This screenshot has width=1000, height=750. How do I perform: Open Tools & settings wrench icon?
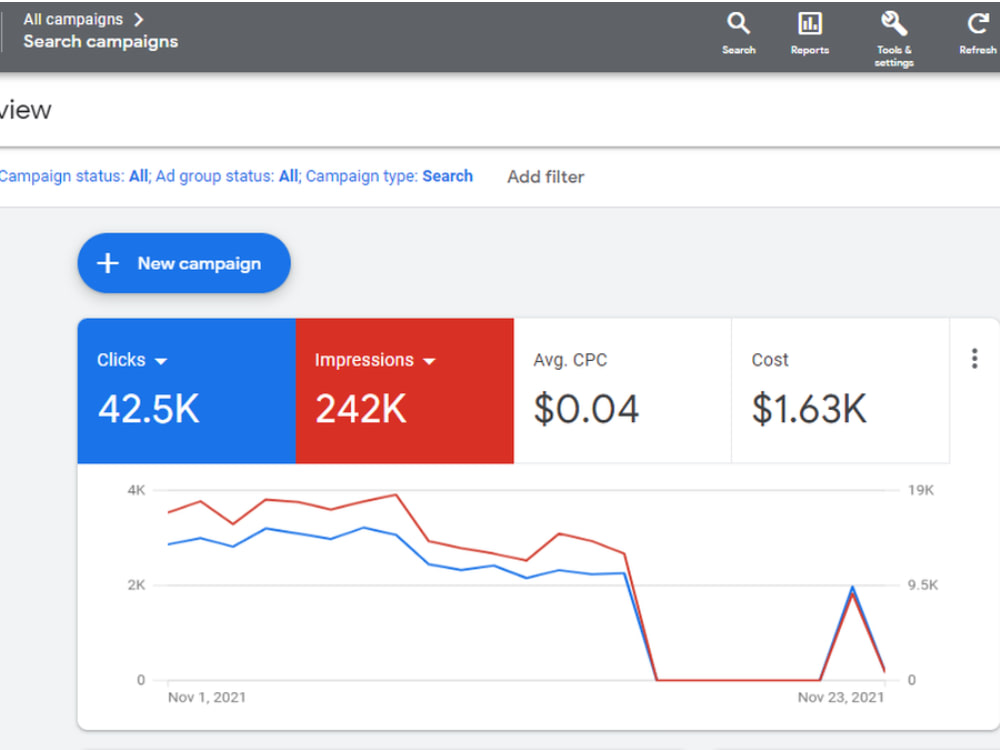(893, 24)
